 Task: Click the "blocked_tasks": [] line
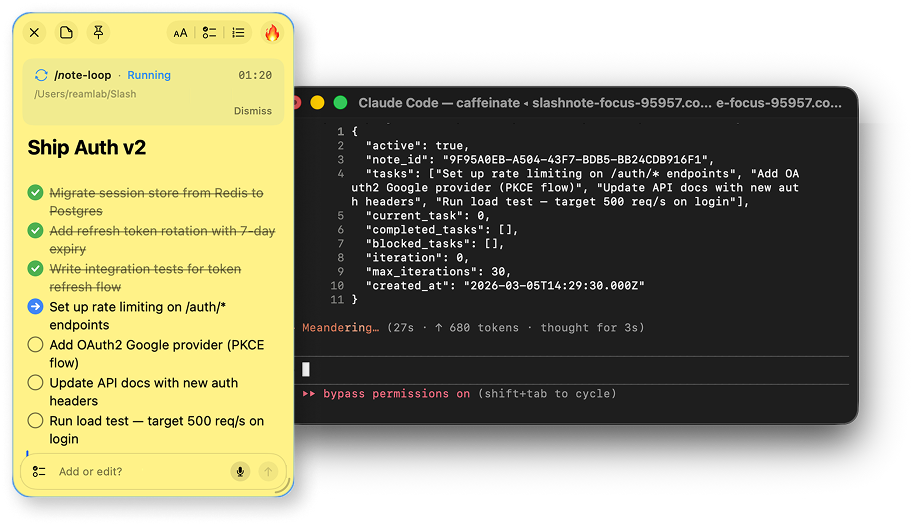pos(435,243)
